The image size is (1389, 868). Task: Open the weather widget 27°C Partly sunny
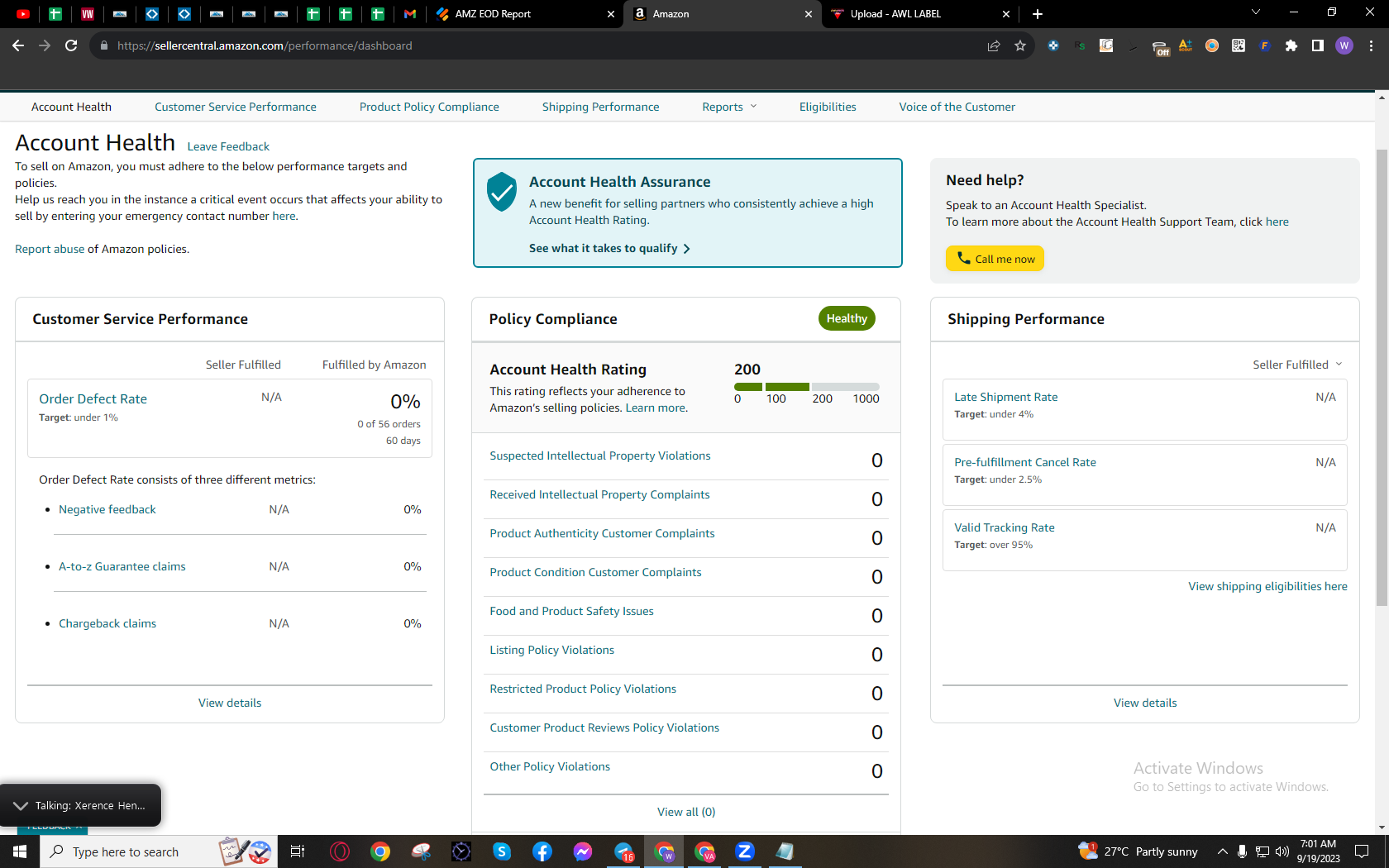[x=1138, y=851]
